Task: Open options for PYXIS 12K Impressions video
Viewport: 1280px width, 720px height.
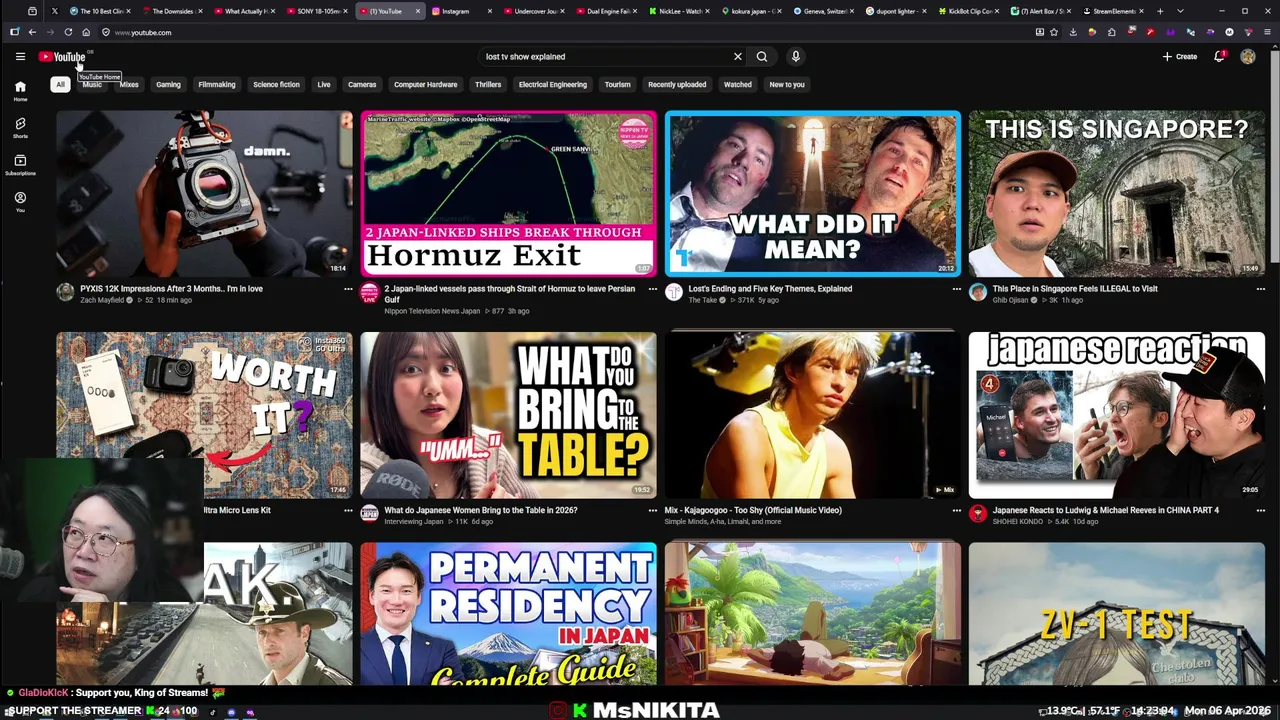Action: [348, 289]
